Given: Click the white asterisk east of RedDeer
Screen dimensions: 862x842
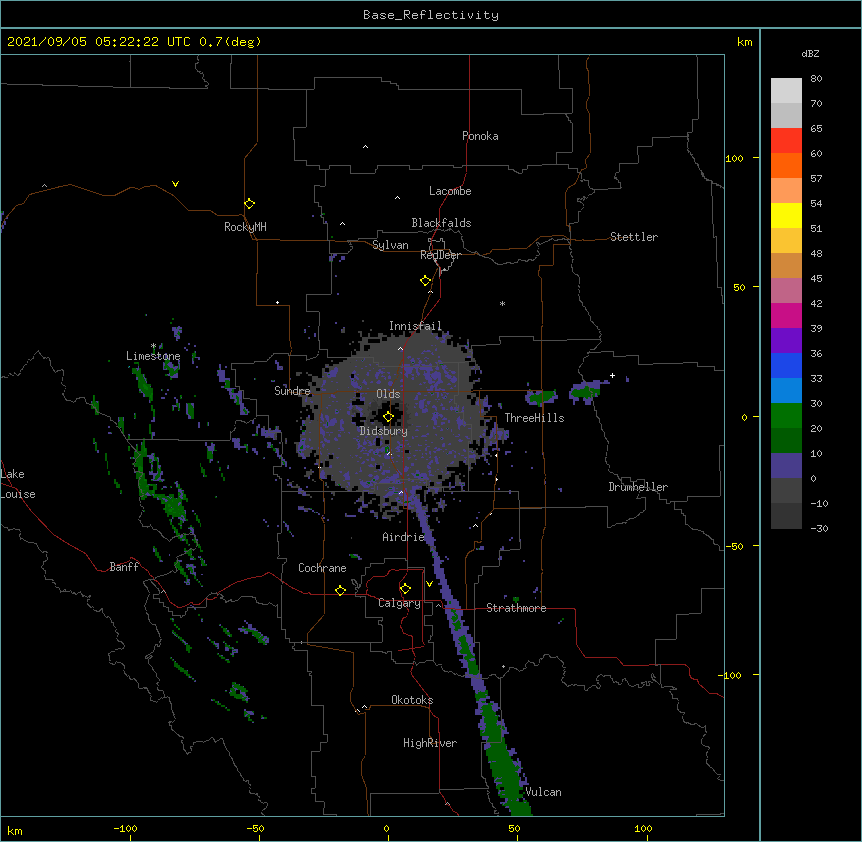Looking at the screenshot, I should click(502, 303).
